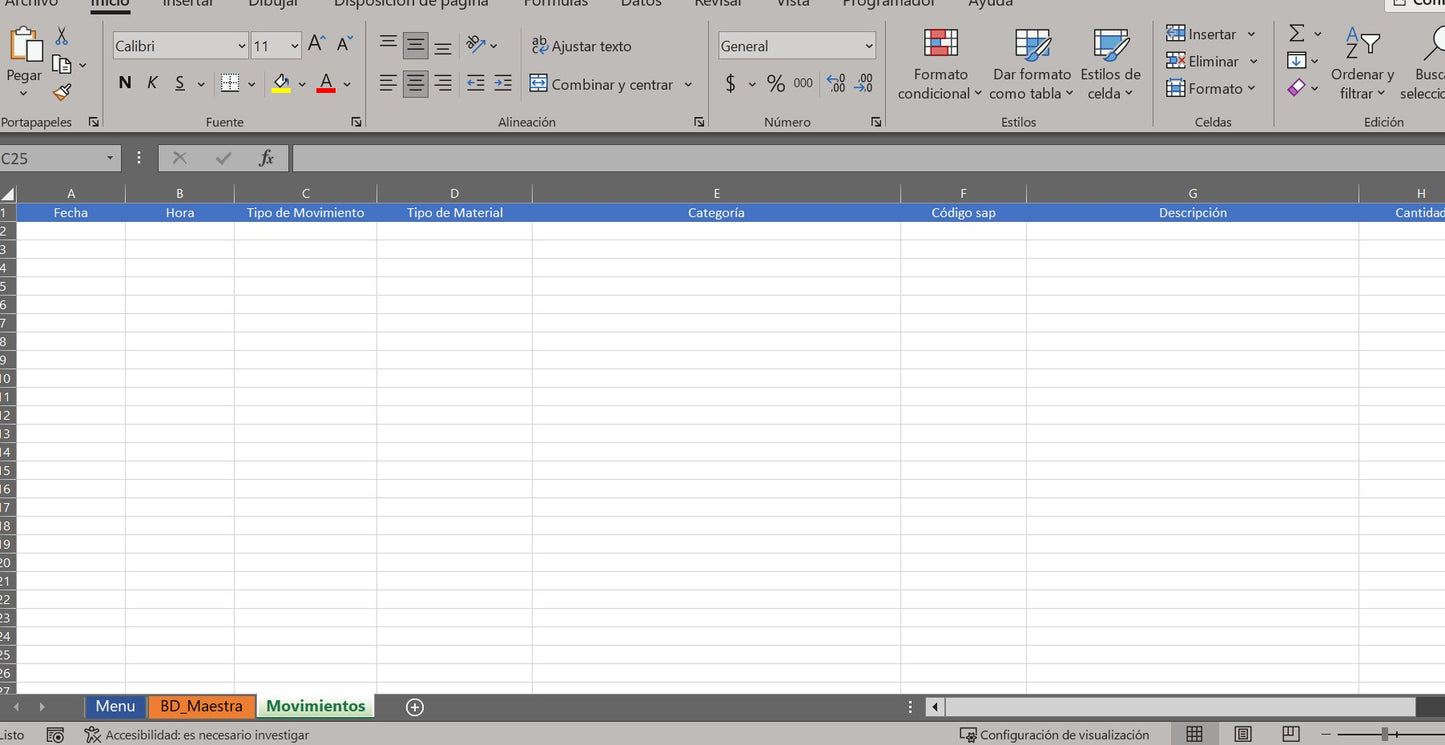This screenshot has width=1445, height=745.
Task: Increase font size with the larger A icon
Action: point(317,44)
